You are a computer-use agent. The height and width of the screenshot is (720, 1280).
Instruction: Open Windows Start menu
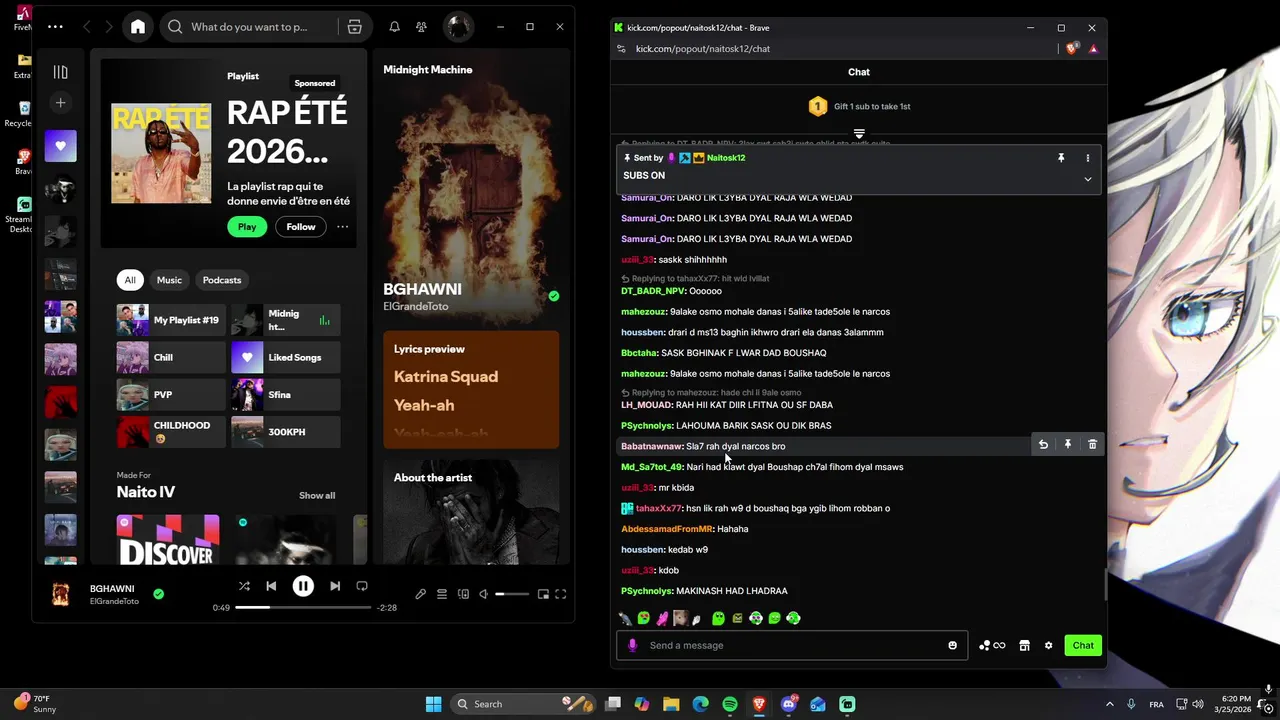433,704
